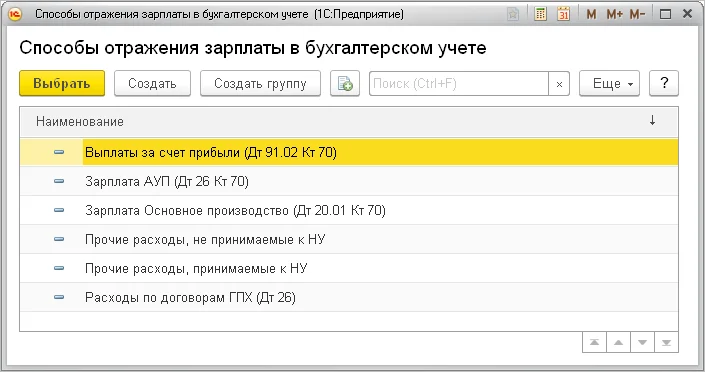
Task: Click item icon beside Выплаты за счет прибыли
Action: point(59,152)
